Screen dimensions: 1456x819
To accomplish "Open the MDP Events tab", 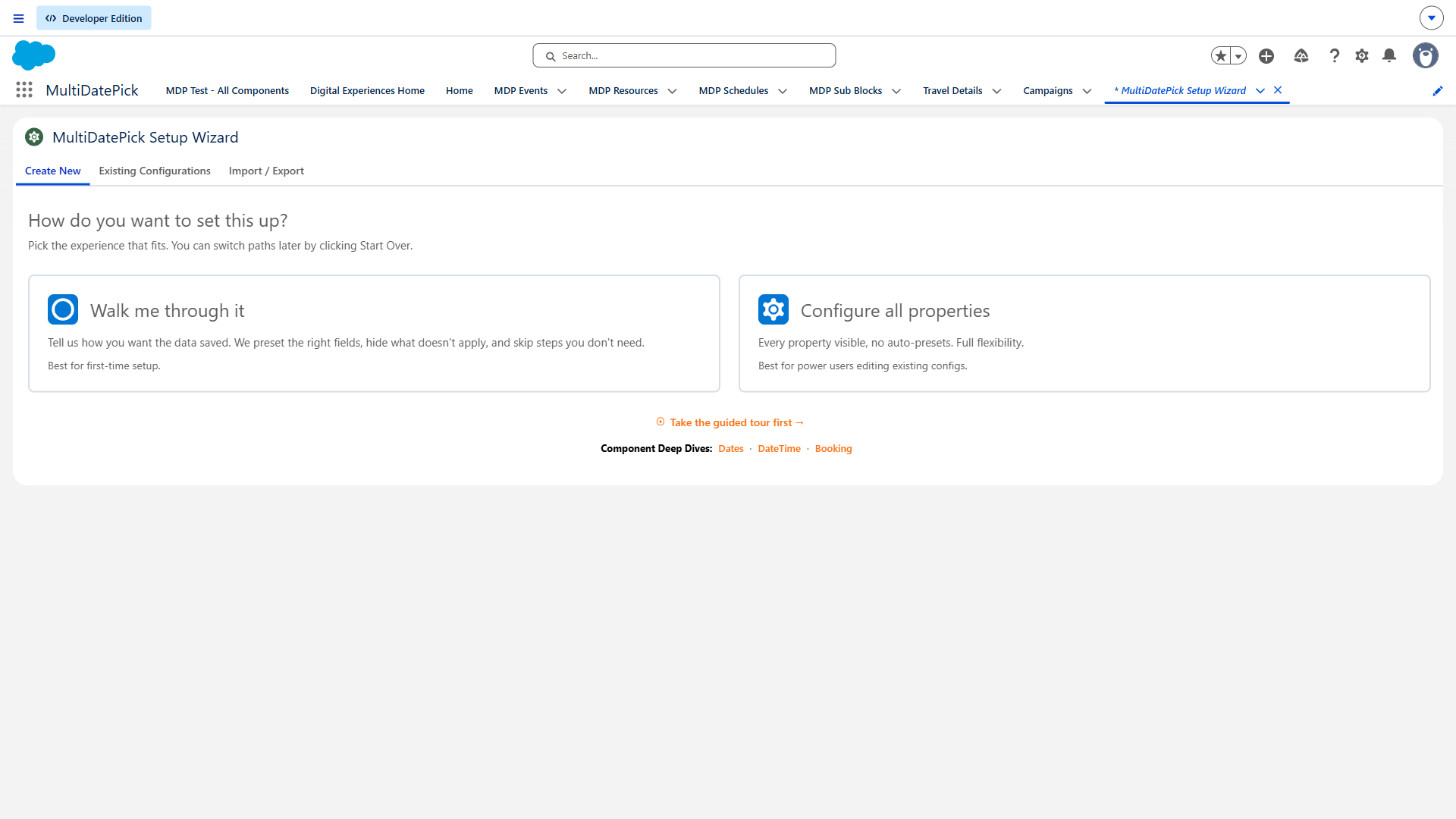I will (x=521, y=90).
